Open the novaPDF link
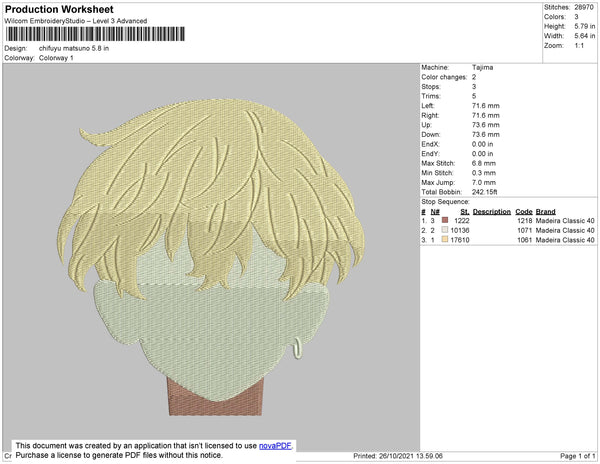 276,446
